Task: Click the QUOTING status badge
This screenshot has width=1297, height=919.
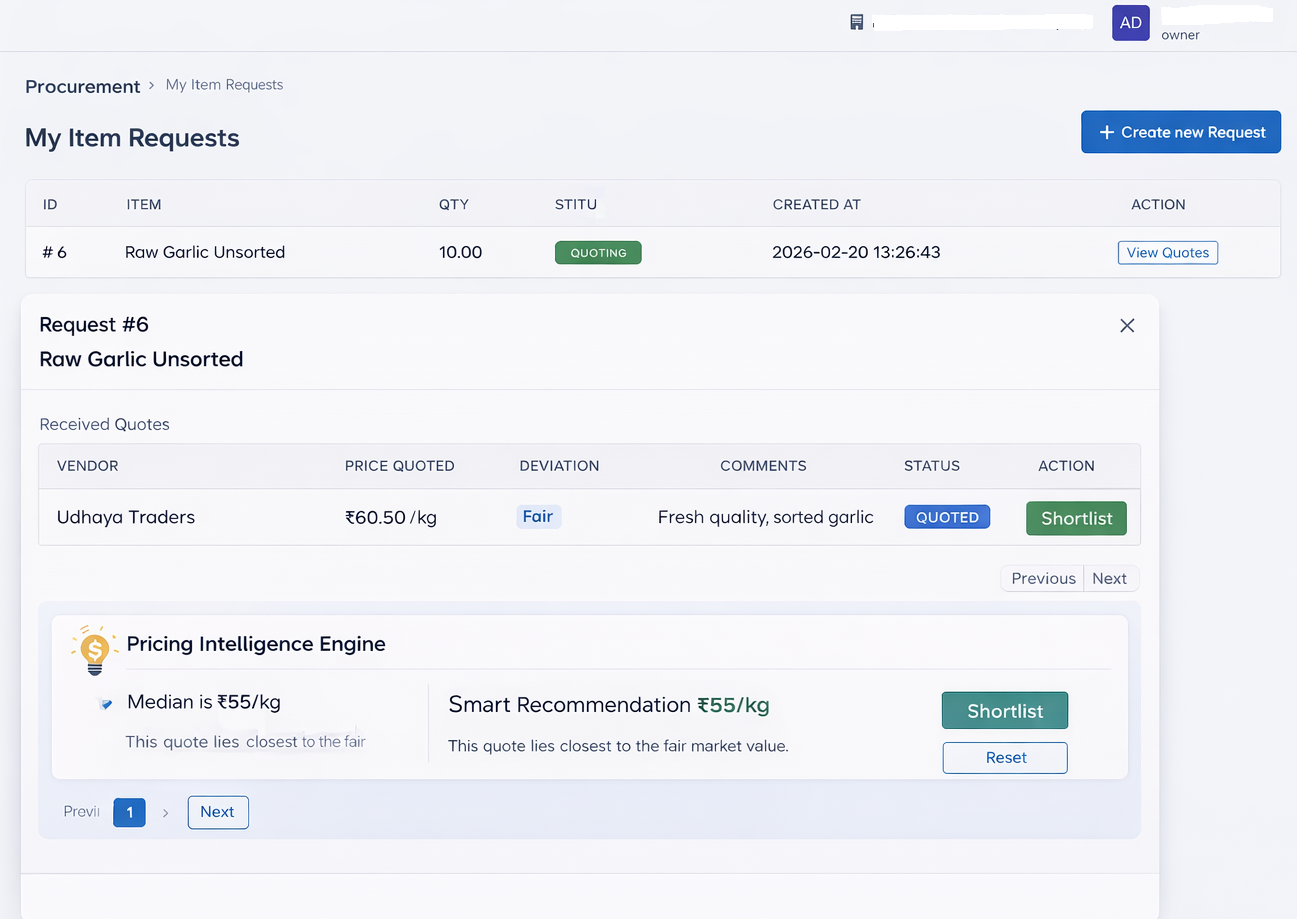Action: coord(598,252)
